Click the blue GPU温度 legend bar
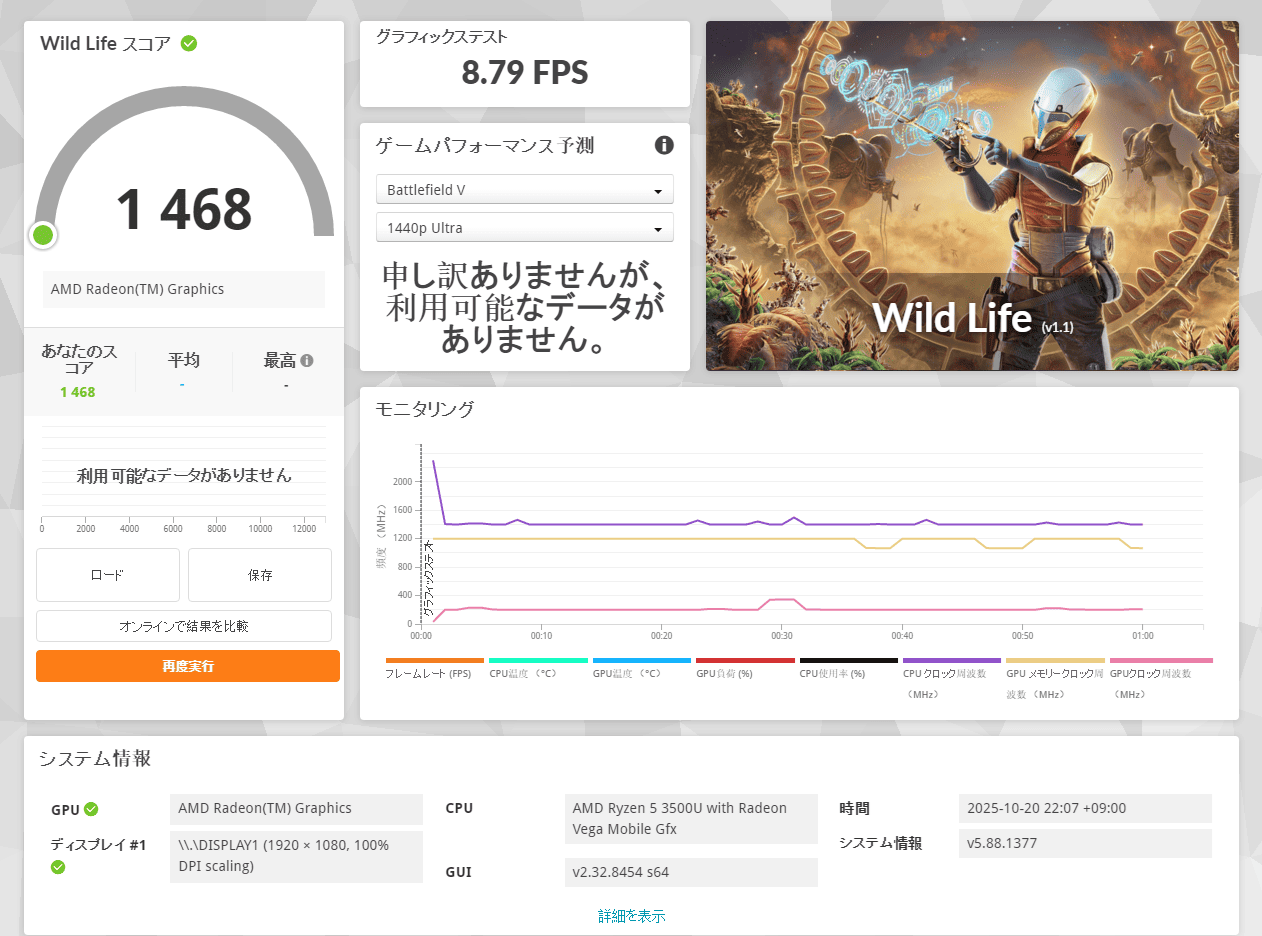Image resolution: width=1262 pixels, height=936 pixels. (641, 661)
